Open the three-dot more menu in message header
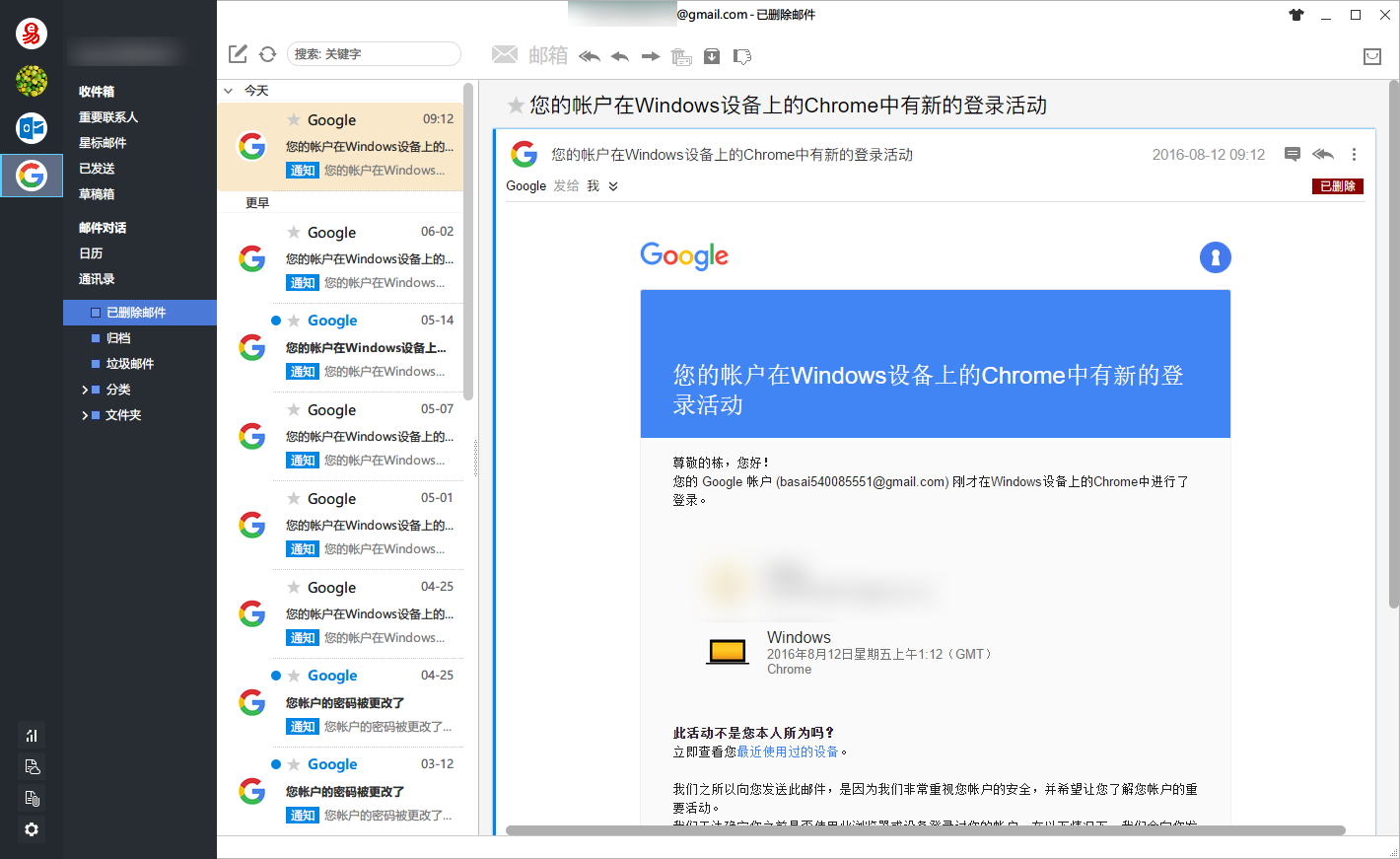Viewport: 1400px width, 859px height. 1354,154
